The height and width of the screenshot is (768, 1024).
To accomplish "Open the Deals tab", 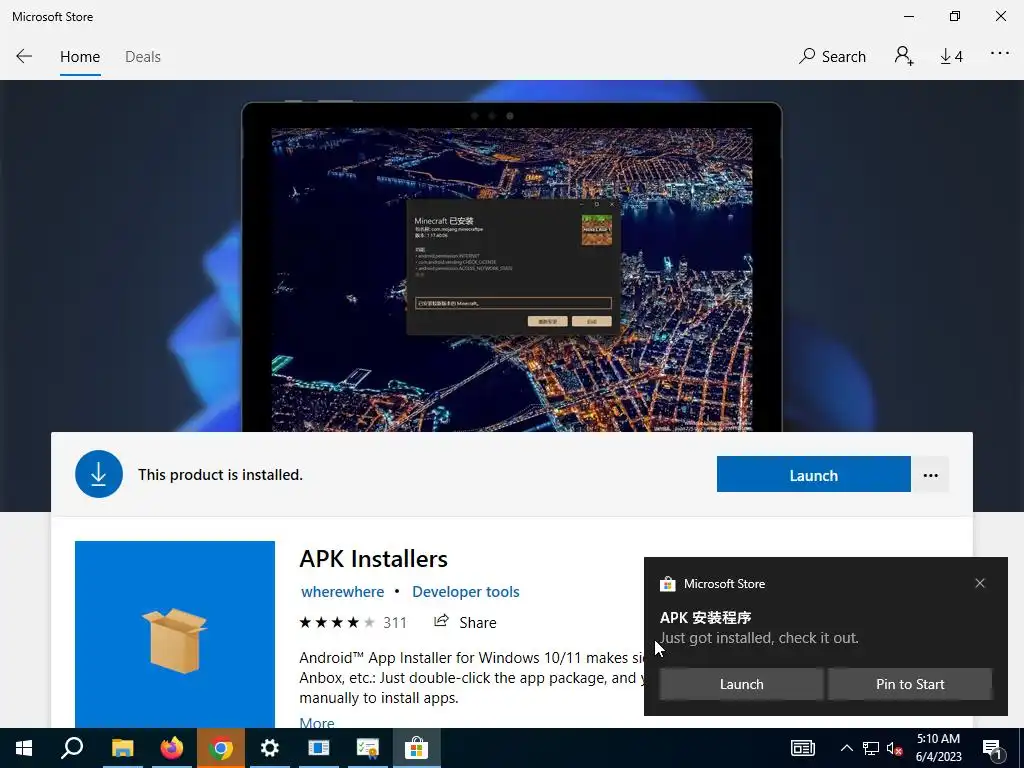I will click(x=142, y=57).
